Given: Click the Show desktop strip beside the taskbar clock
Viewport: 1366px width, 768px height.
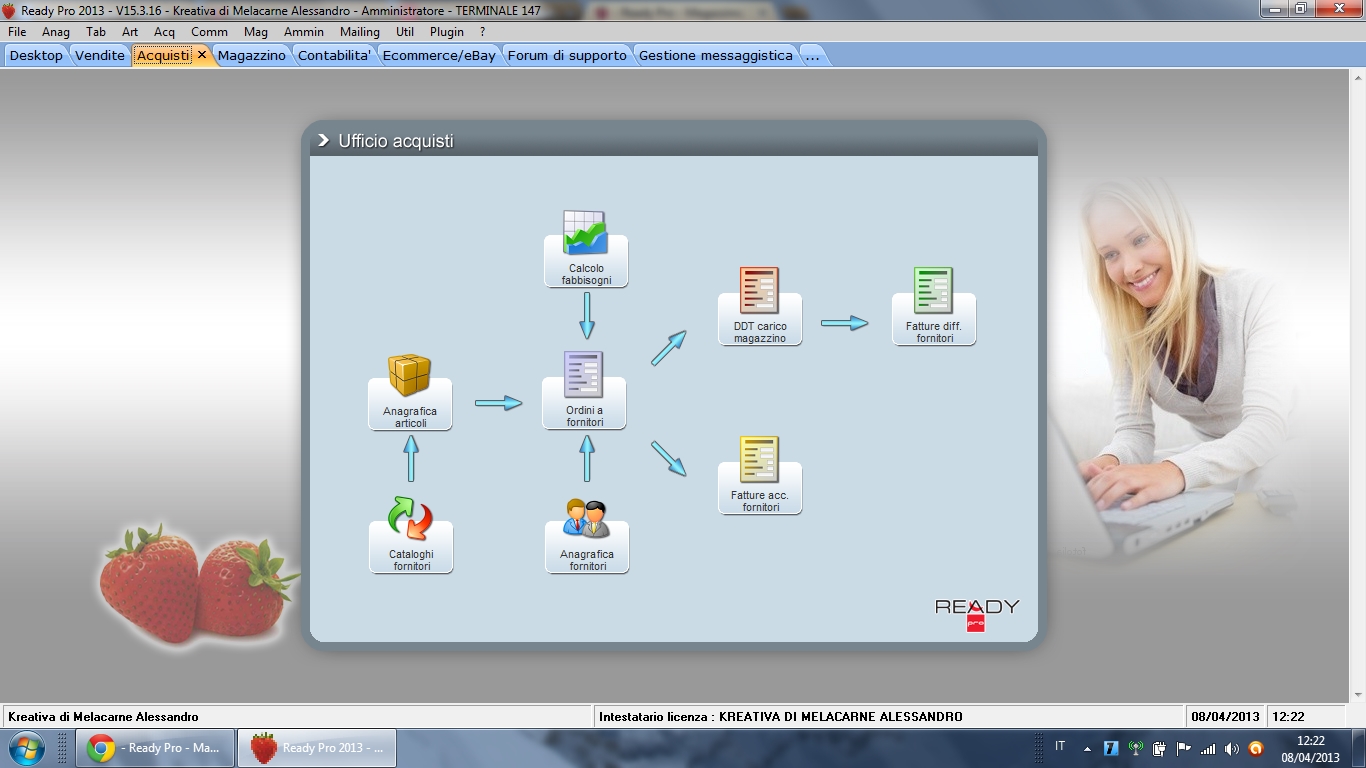Looking at the screenshot, I should coord(1358,748).
